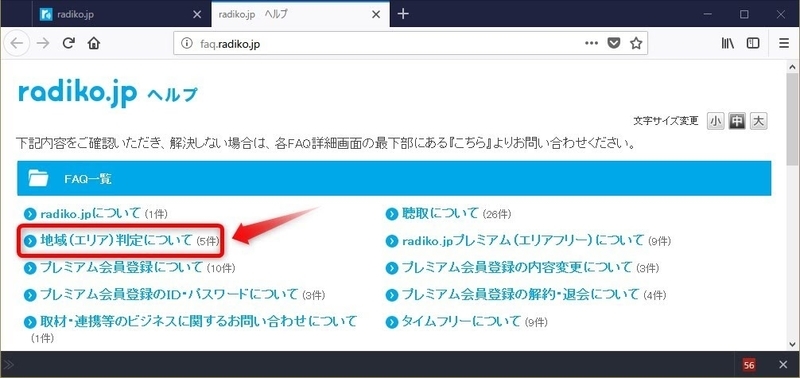This screenshot has width=800, height=378.
Task: Open radiko.jpについて FAQ link
Action: [90, 213]
